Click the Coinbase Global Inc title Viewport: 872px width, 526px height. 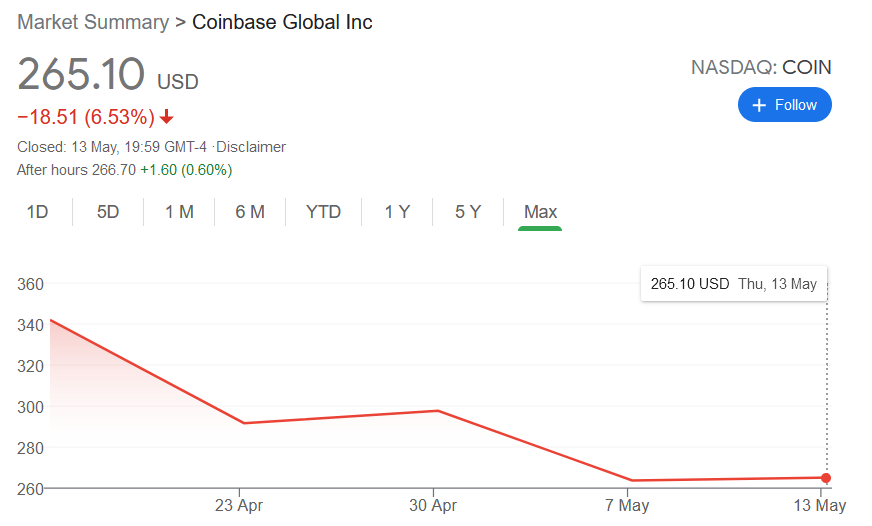[282, 22]
